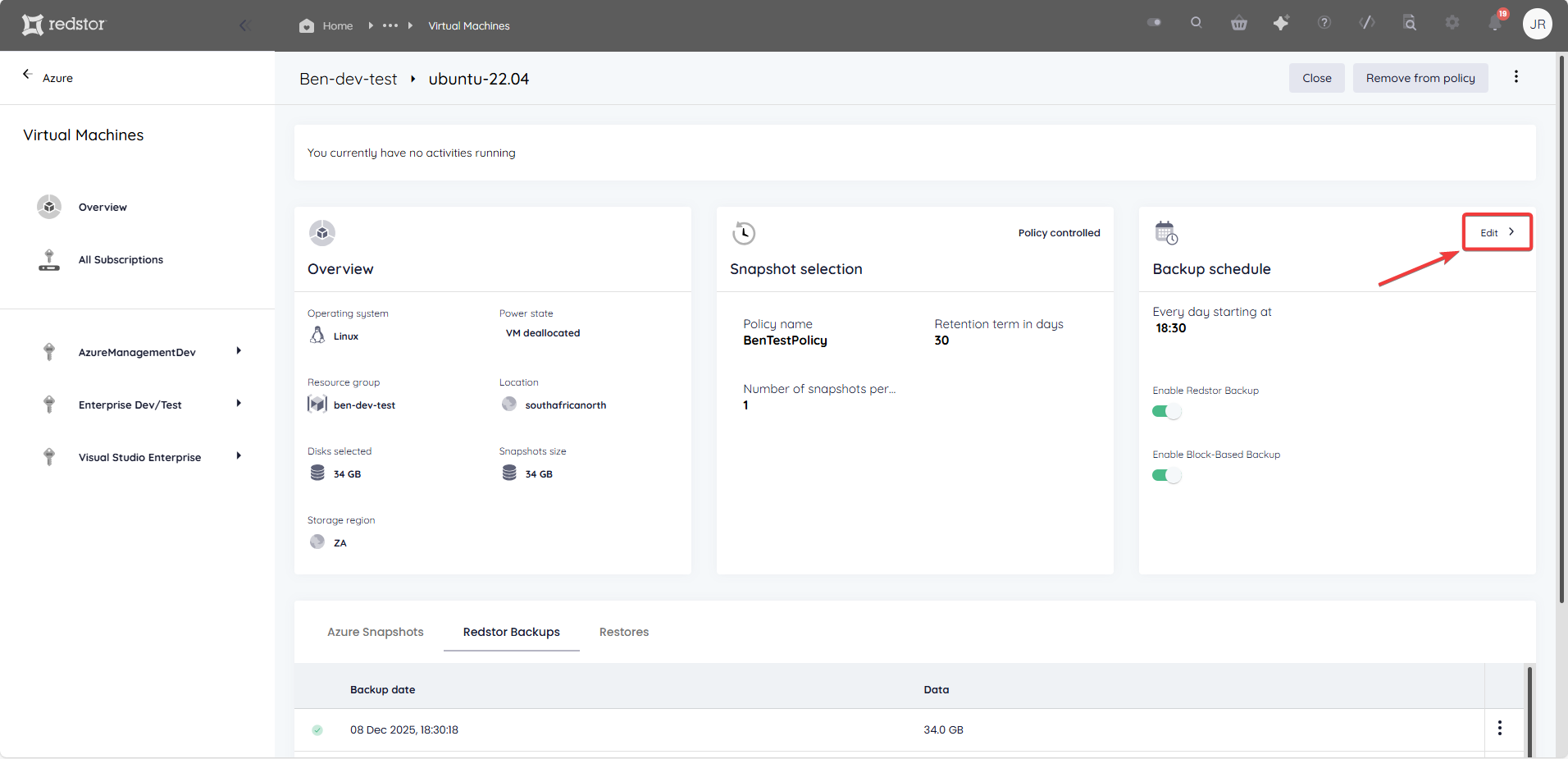1568x759 pixels.
Task: Open the search magnifier icon
Action: pyautogui.click(x=1197, y=23)
